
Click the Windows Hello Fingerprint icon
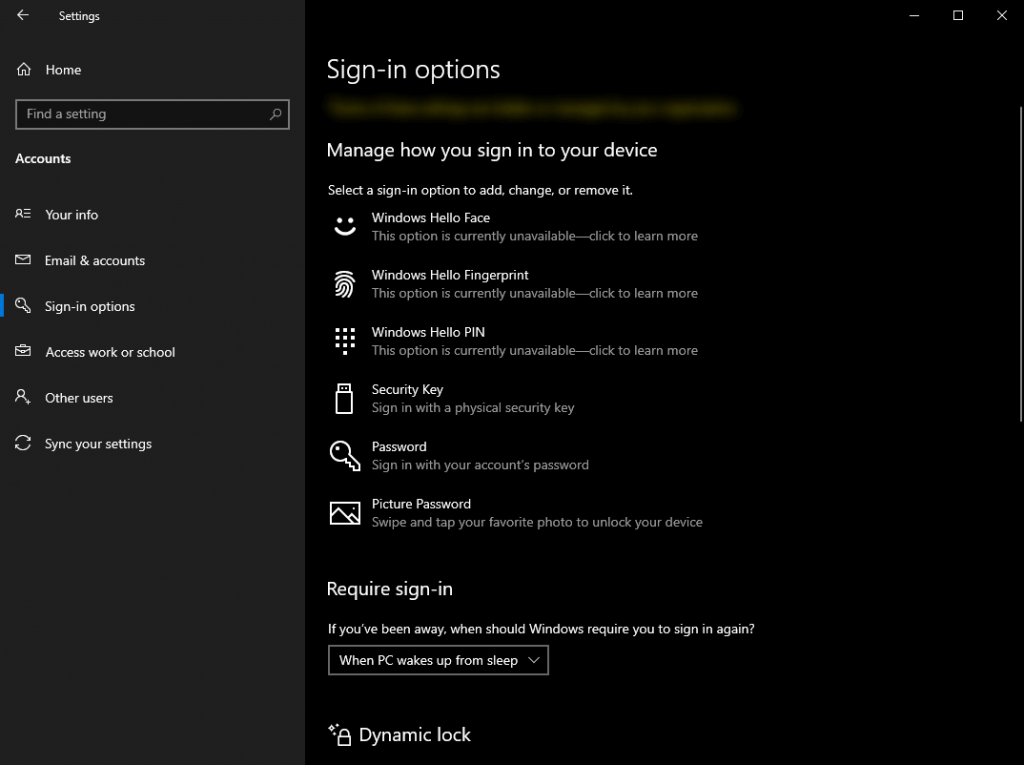(x=345, y=284)
